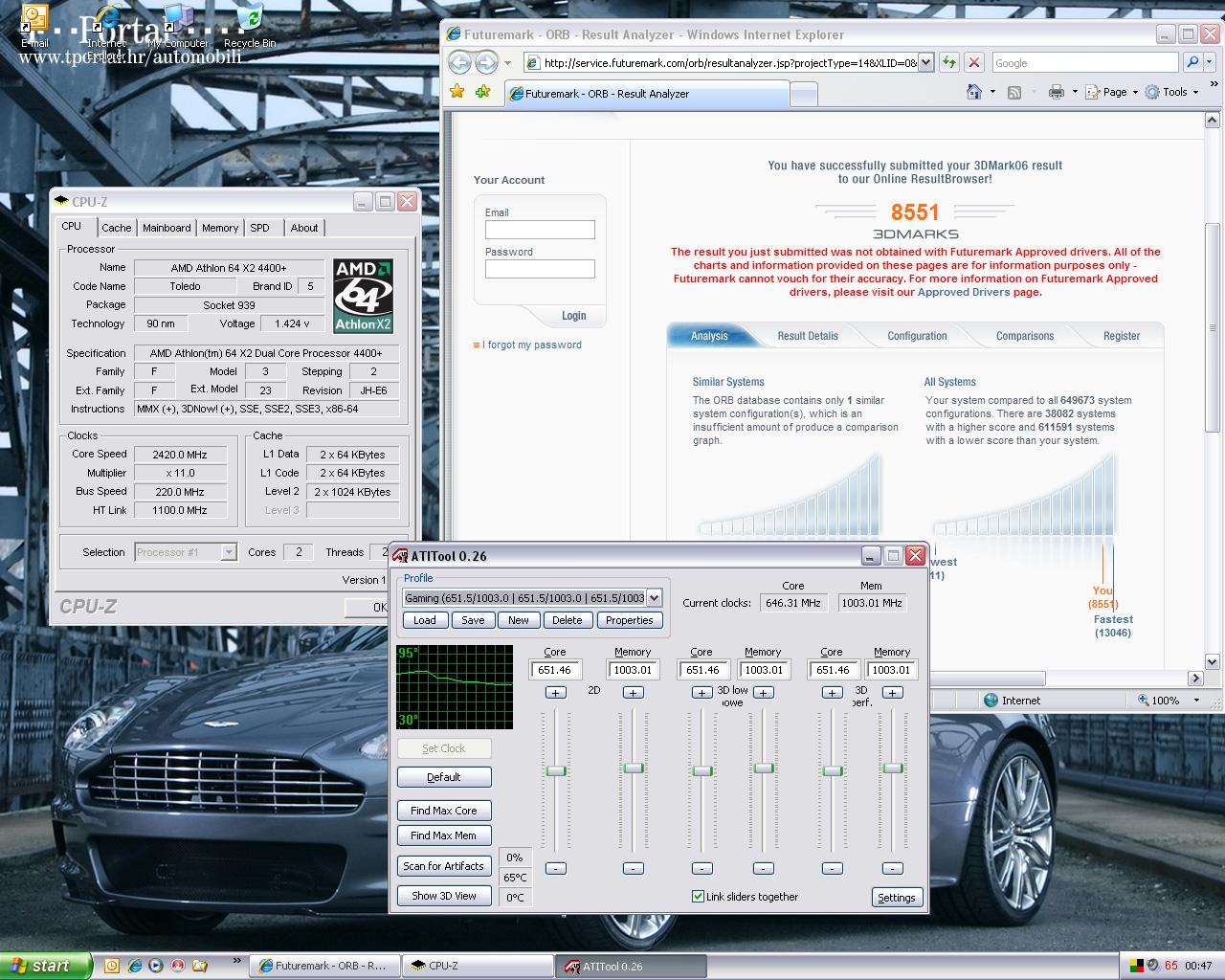This screenshot has height=980, width=1225.
Task: Open the Print dropdown arrow
Action: [x=1075, y=93]
